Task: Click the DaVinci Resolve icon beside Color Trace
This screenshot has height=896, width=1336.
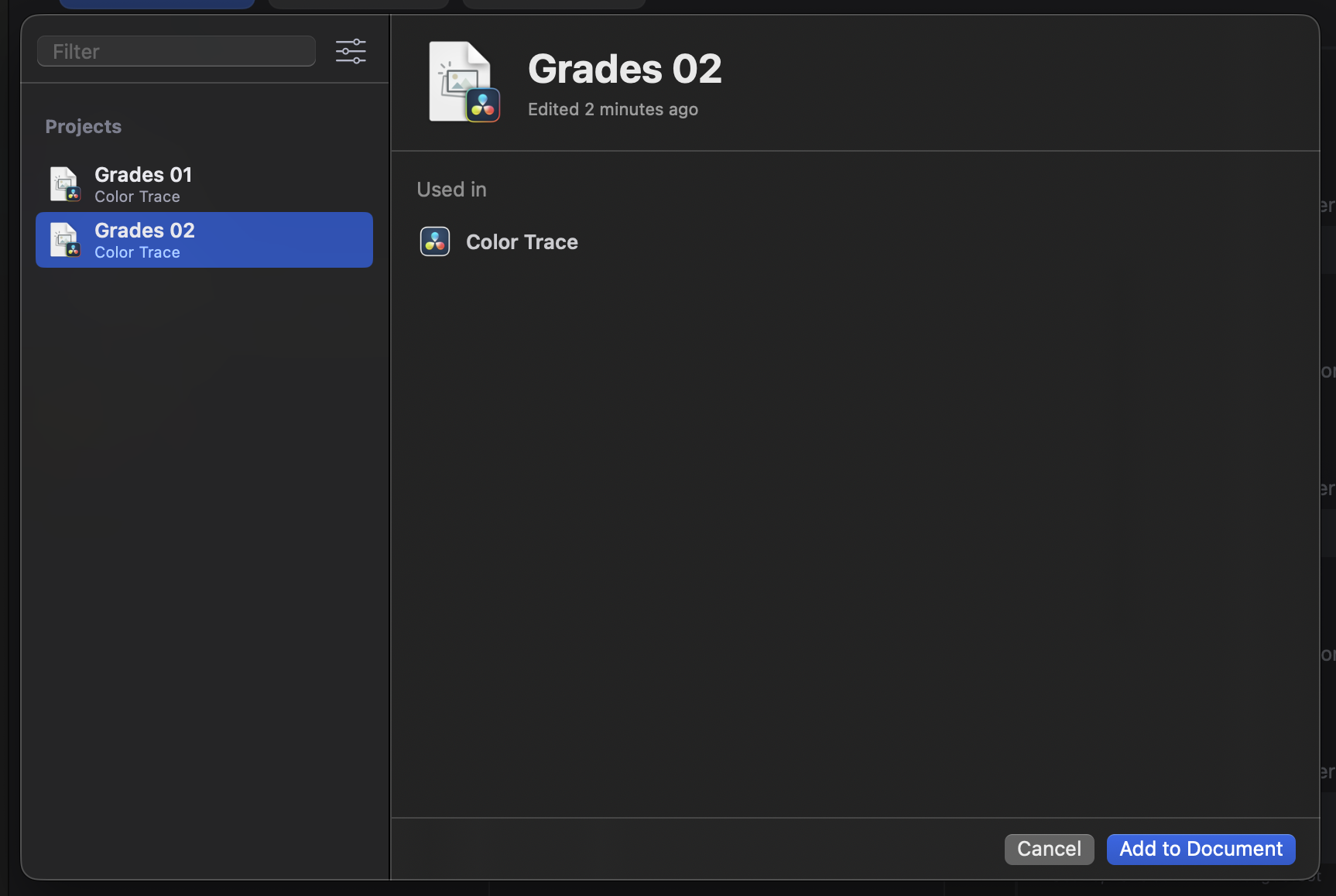Action: 435,241
